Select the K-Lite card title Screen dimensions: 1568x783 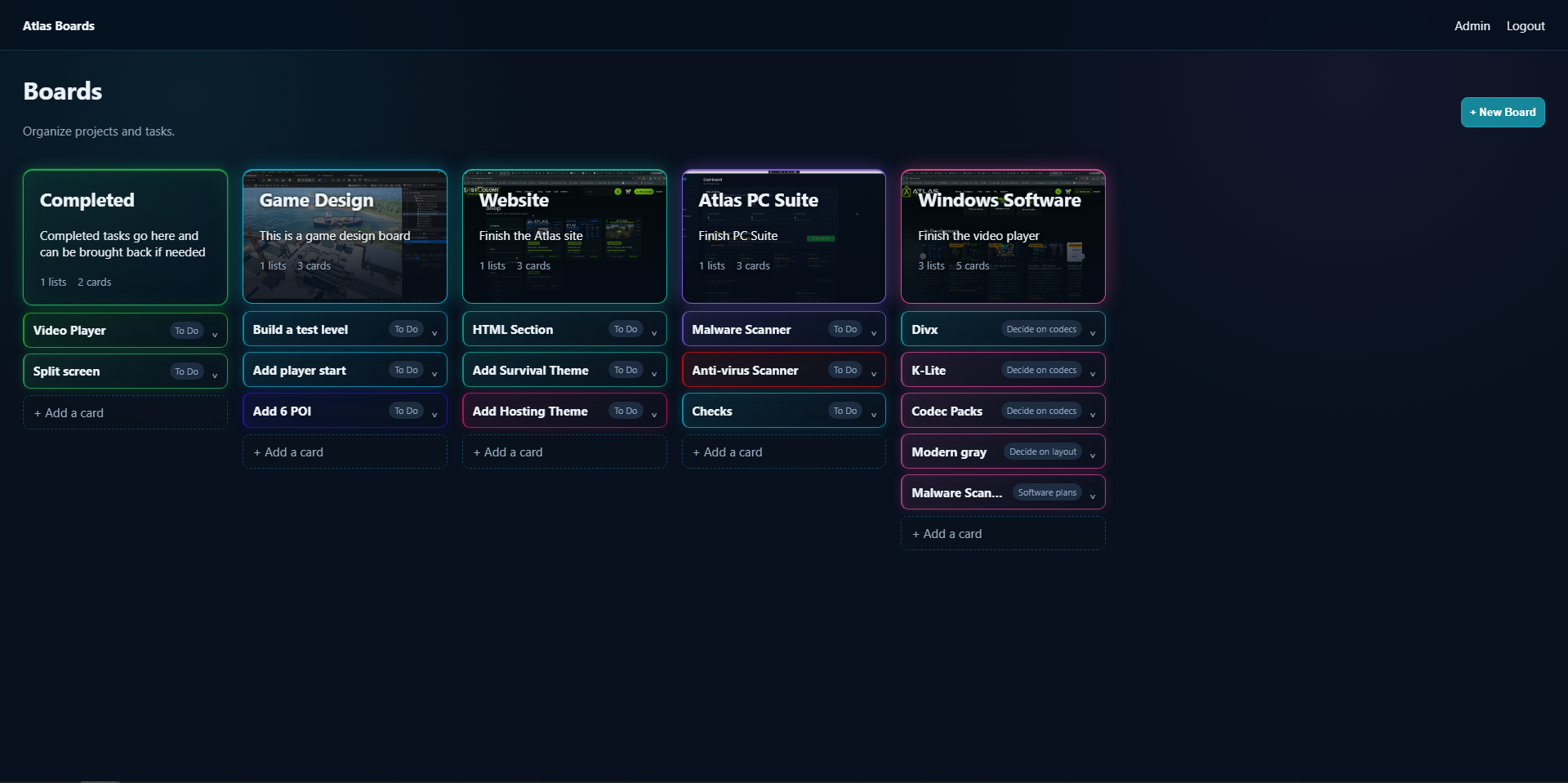[929, 371]
